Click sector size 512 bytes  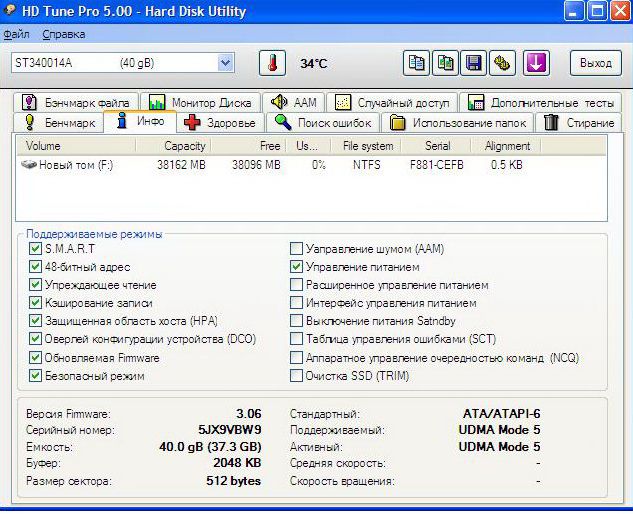[x=234, y=480]
